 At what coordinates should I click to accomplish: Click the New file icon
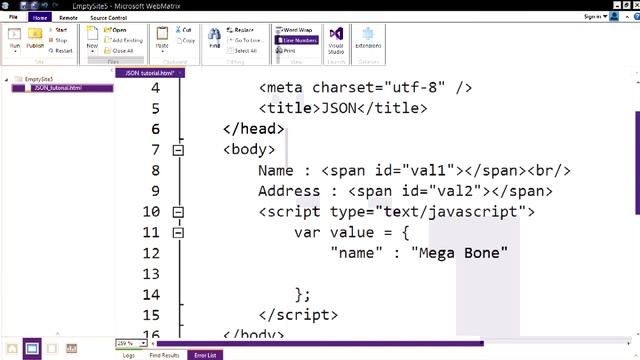tap(92, 34)
